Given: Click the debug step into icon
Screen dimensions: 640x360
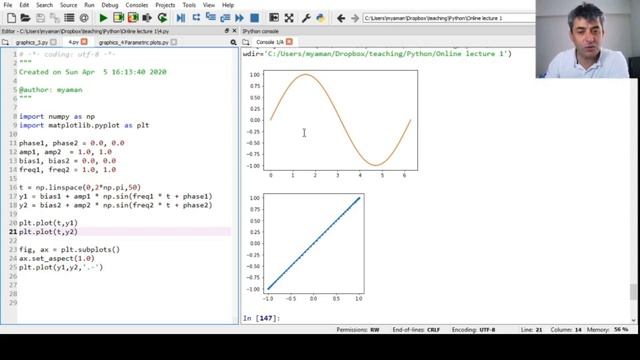Looking at the screenshot, I should 211,18.
